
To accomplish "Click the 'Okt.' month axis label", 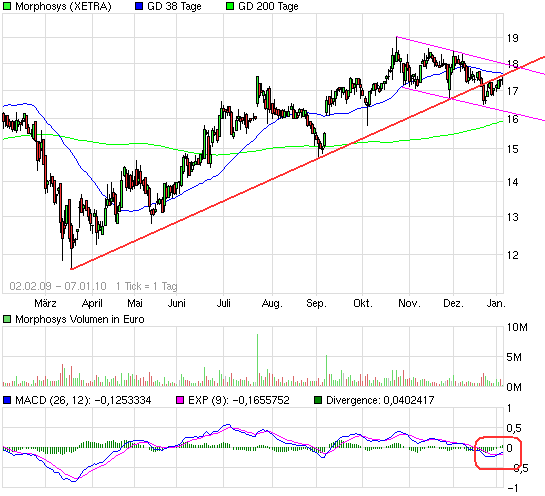I will click(x=363, y=303).
